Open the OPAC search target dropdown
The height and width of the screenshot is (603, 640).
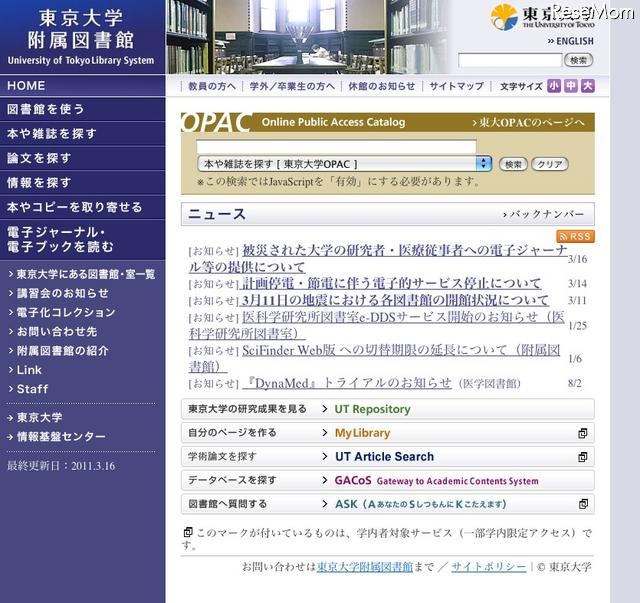[344, 164]
